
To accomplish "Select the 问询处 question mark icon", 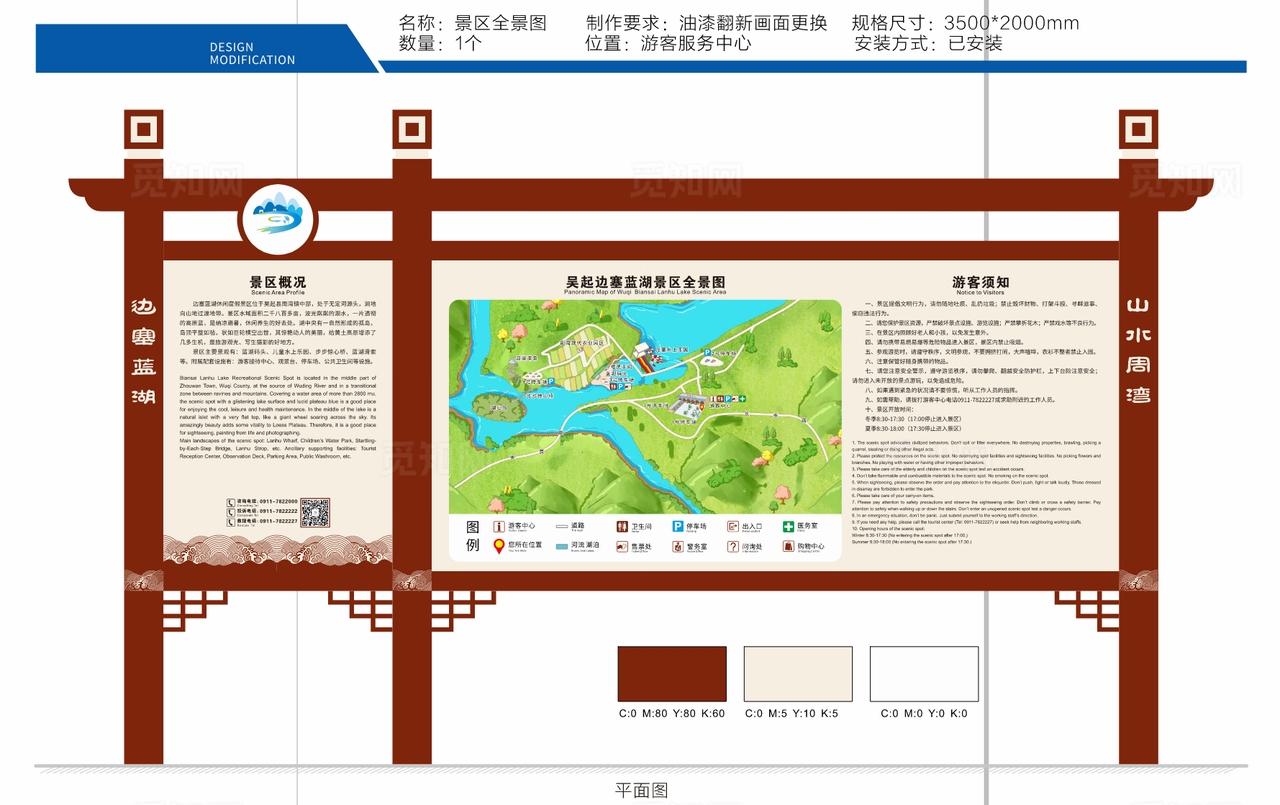I will (x=731, y=547).
